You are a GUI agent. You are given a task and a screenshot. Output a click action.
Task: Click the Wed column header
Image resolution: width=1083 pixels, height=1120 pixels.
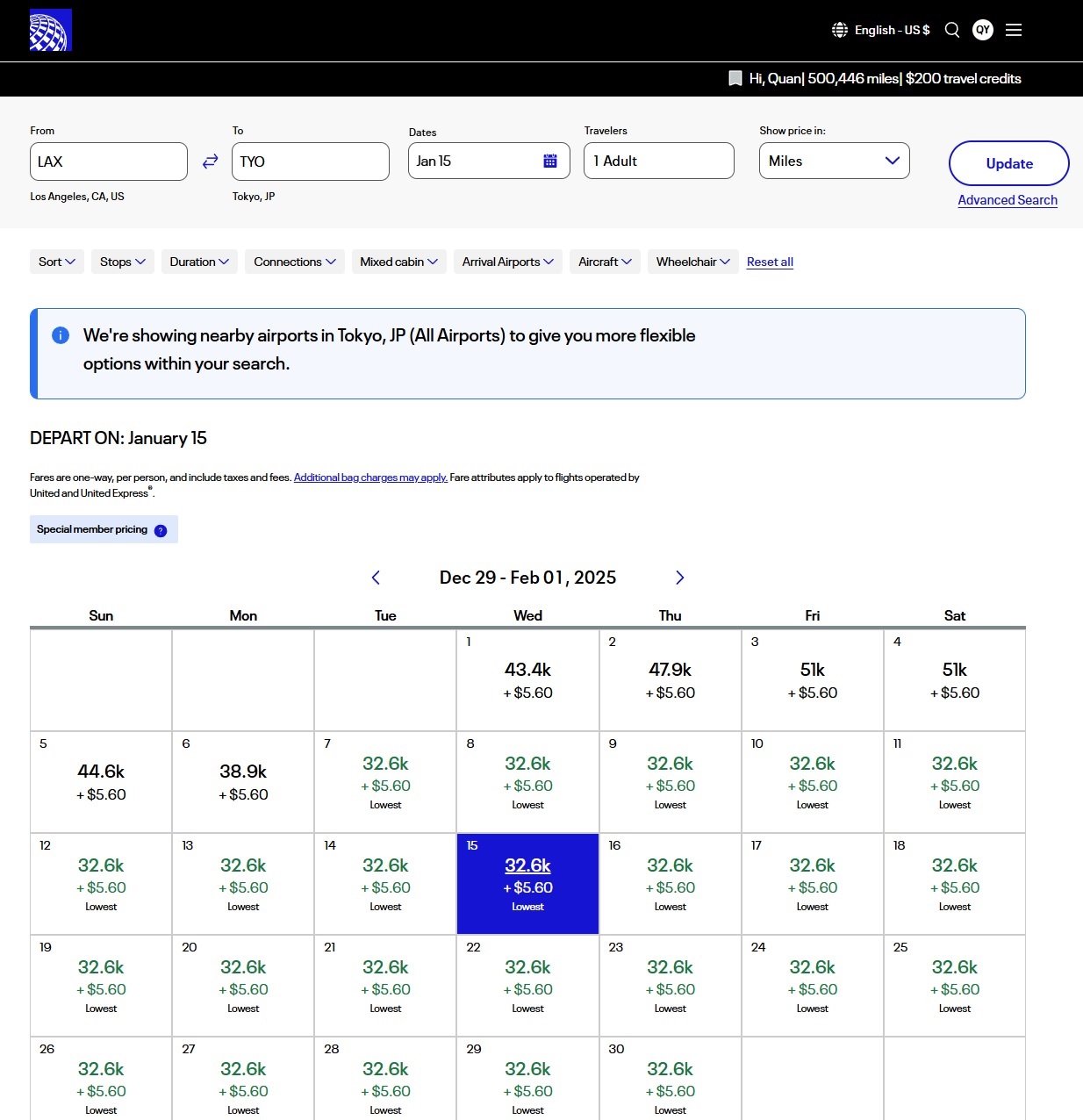coord(527,615)
